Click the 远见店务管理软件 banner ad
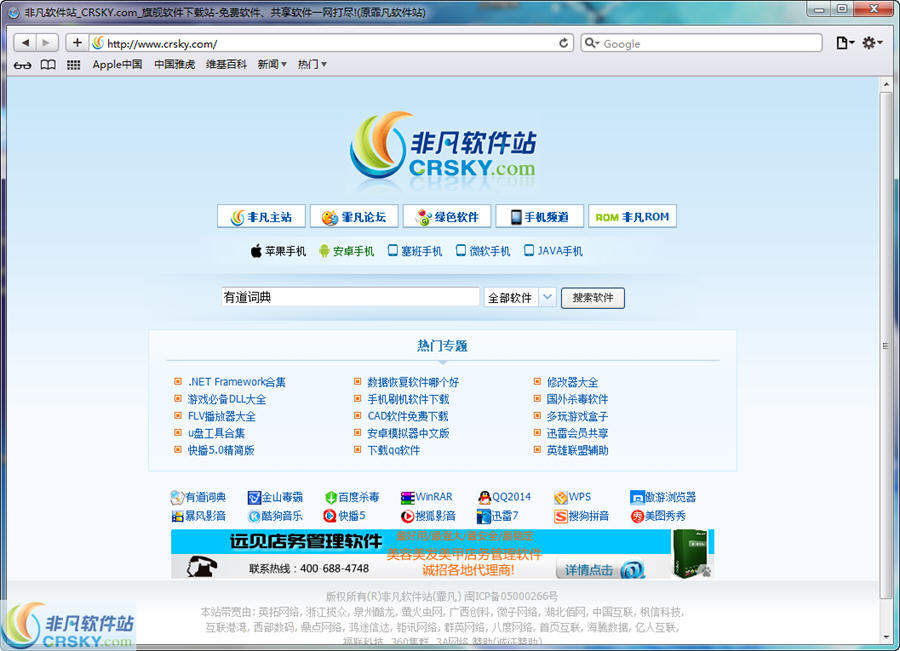 [x=443, y=554]
